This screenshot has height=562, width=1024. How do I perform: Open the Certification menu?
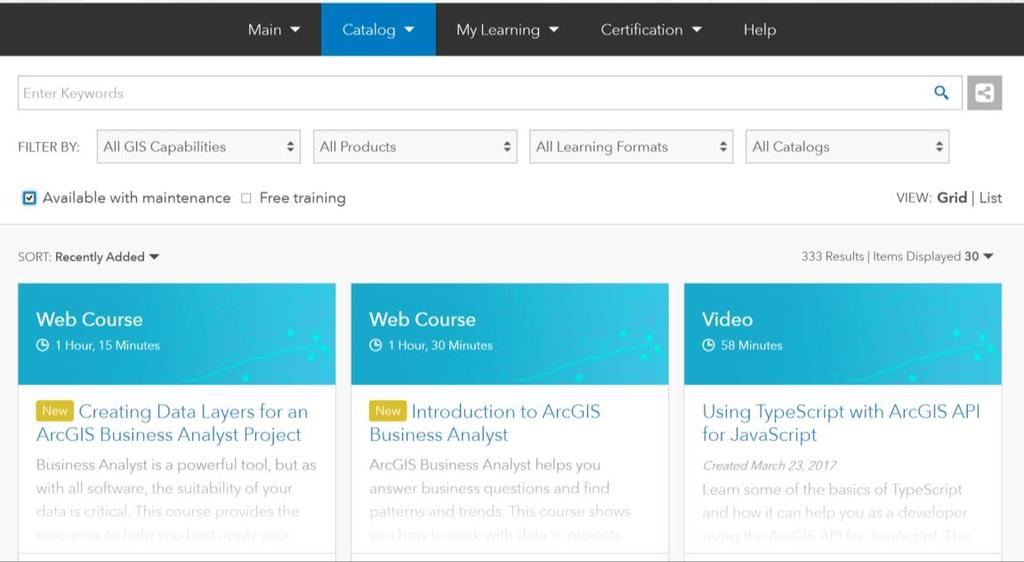click(x=651, y=29)
